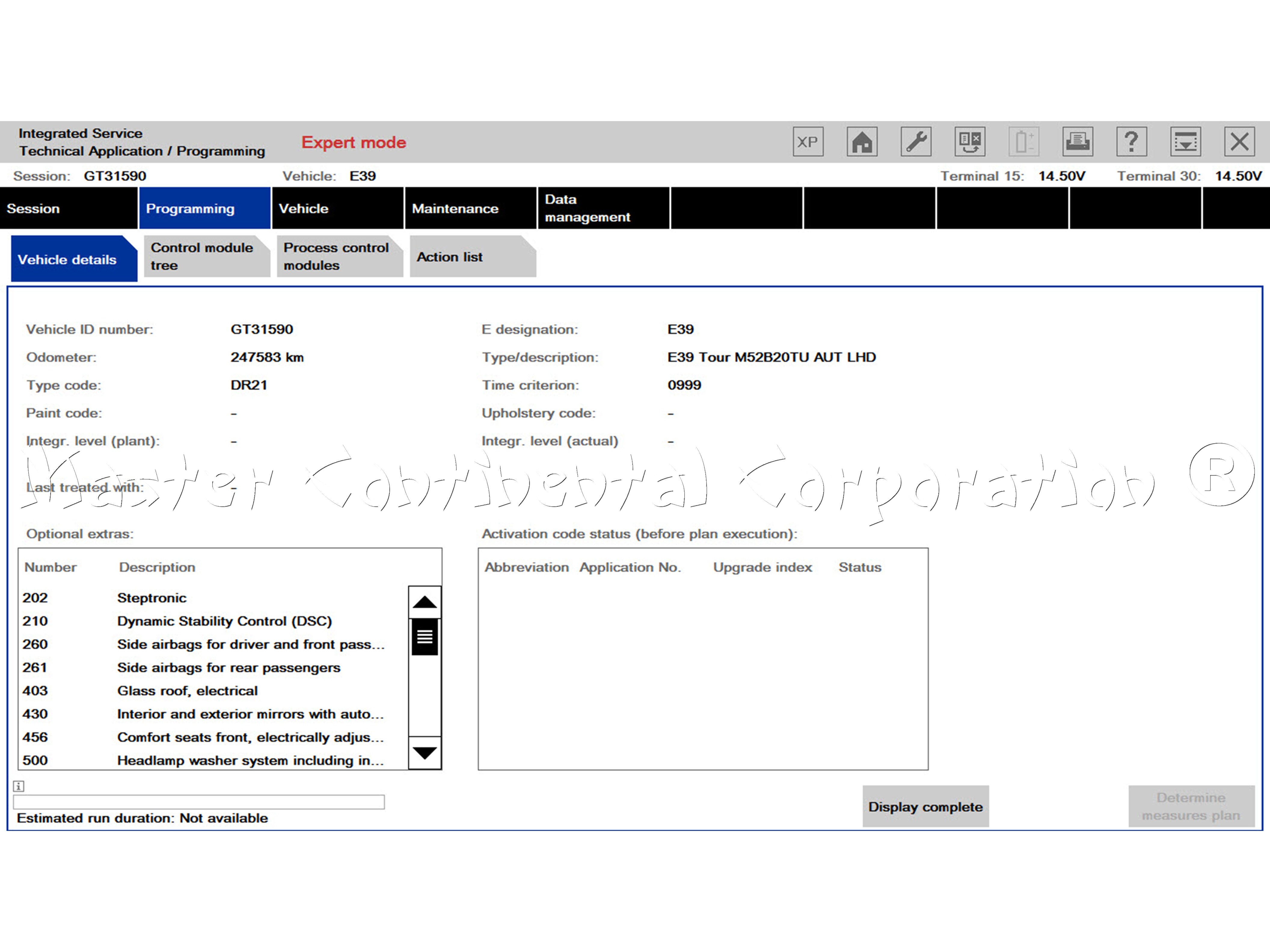This screenshot has height=952, width=1270.
Task: Switch to Action list tab
Action: click(473, 257)
